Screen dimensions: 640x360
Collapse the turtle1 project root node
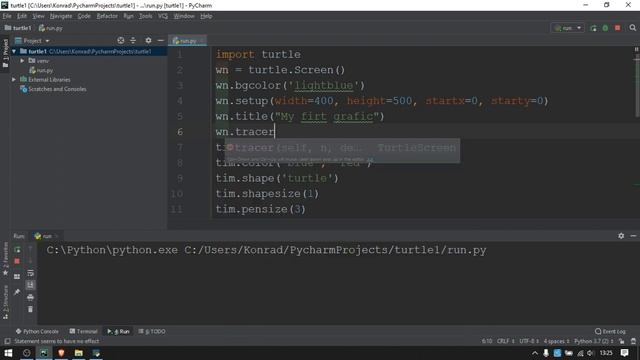click(14, 51)
